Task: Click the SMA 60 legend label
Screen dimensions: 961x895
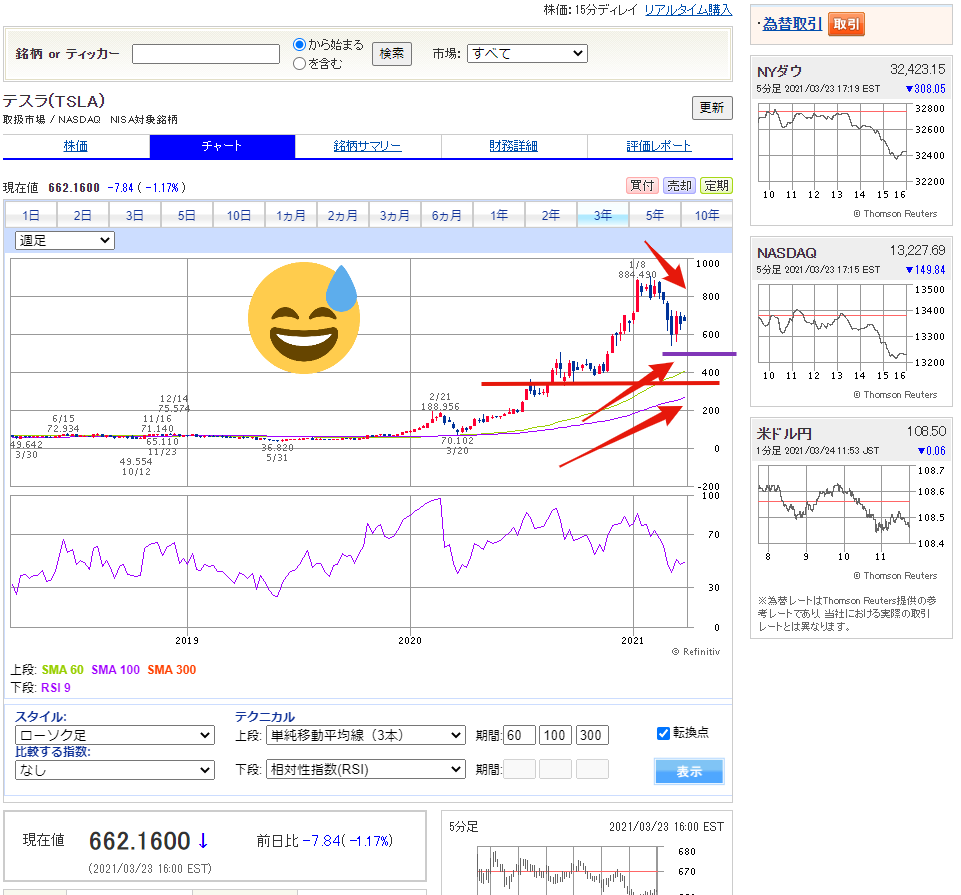Action: (63, 670)
